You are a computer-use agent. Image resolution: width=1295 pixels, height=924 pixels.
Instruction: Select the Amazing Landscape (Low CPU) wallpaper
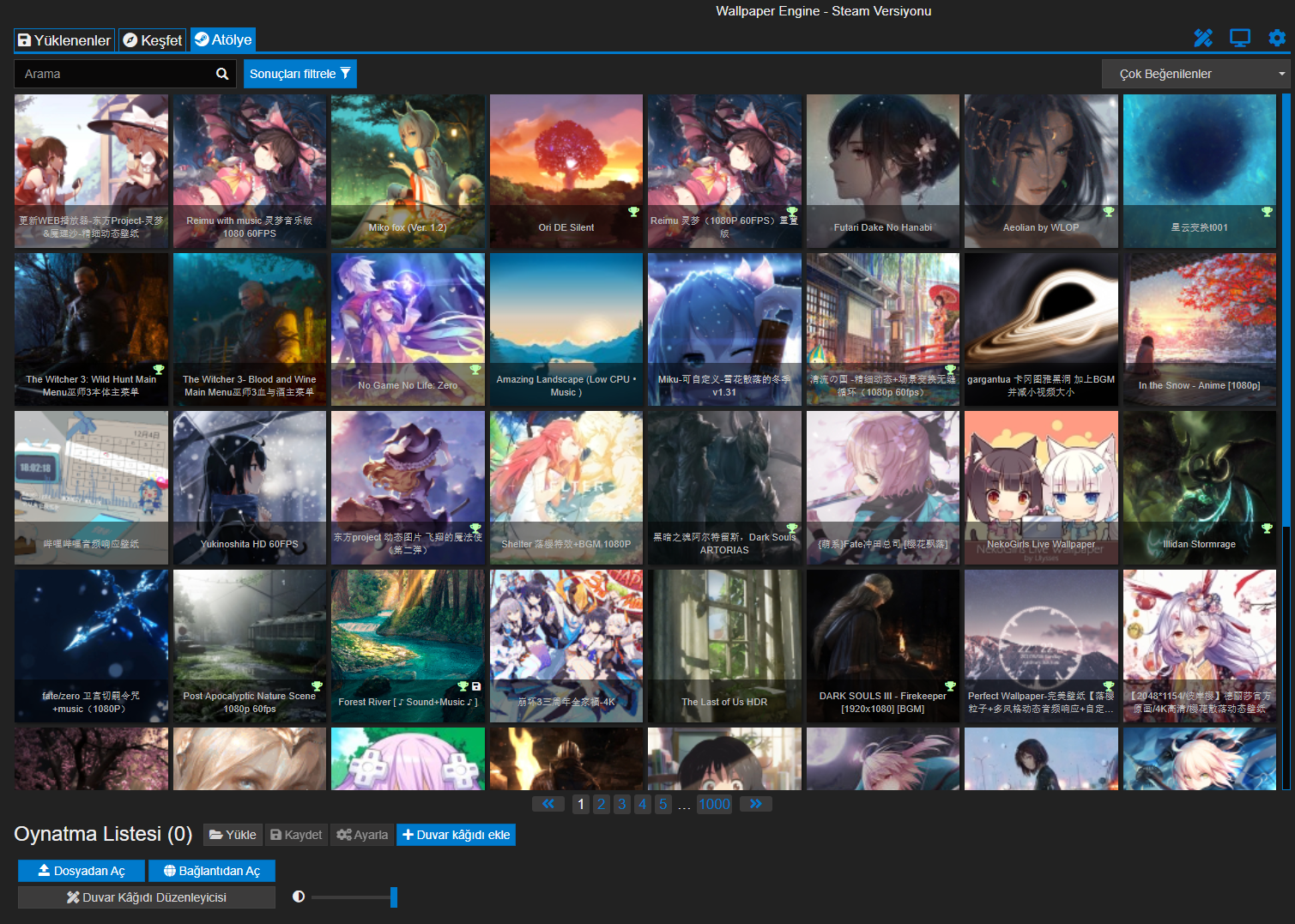tap(566, 329)
